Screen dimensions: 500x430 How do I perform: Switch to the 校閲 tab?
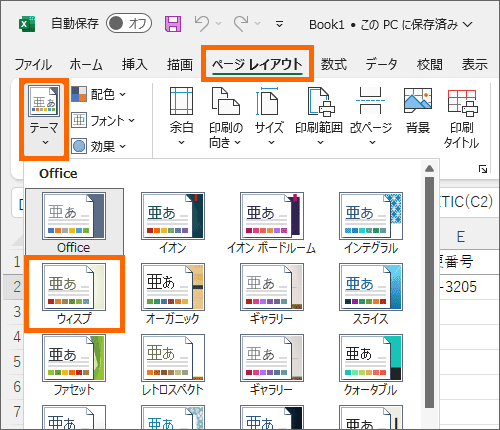pyautogui.click(x=429, y=64)
